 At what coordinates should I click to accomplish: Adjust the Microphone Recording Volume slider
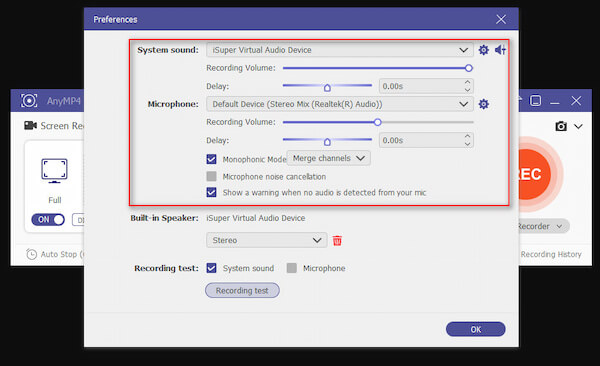pyautogui.click(x=378, y=122)
